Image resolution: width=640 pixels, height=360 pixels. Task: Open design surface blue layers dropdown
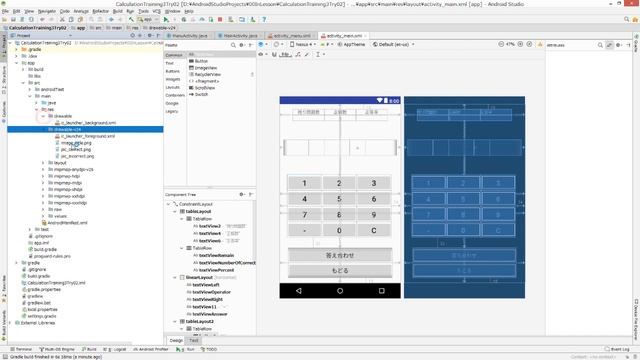(262, 44)
